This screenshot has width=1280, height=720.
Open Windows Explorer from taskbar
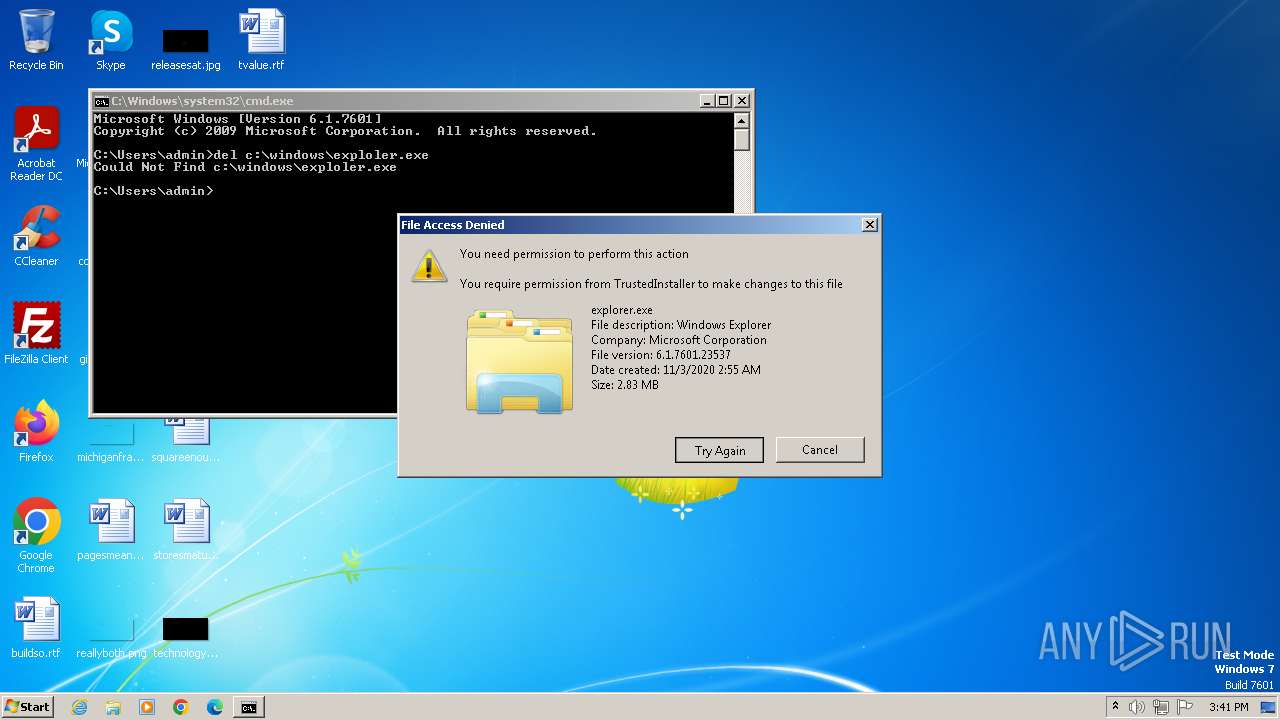tap(113, 707)
